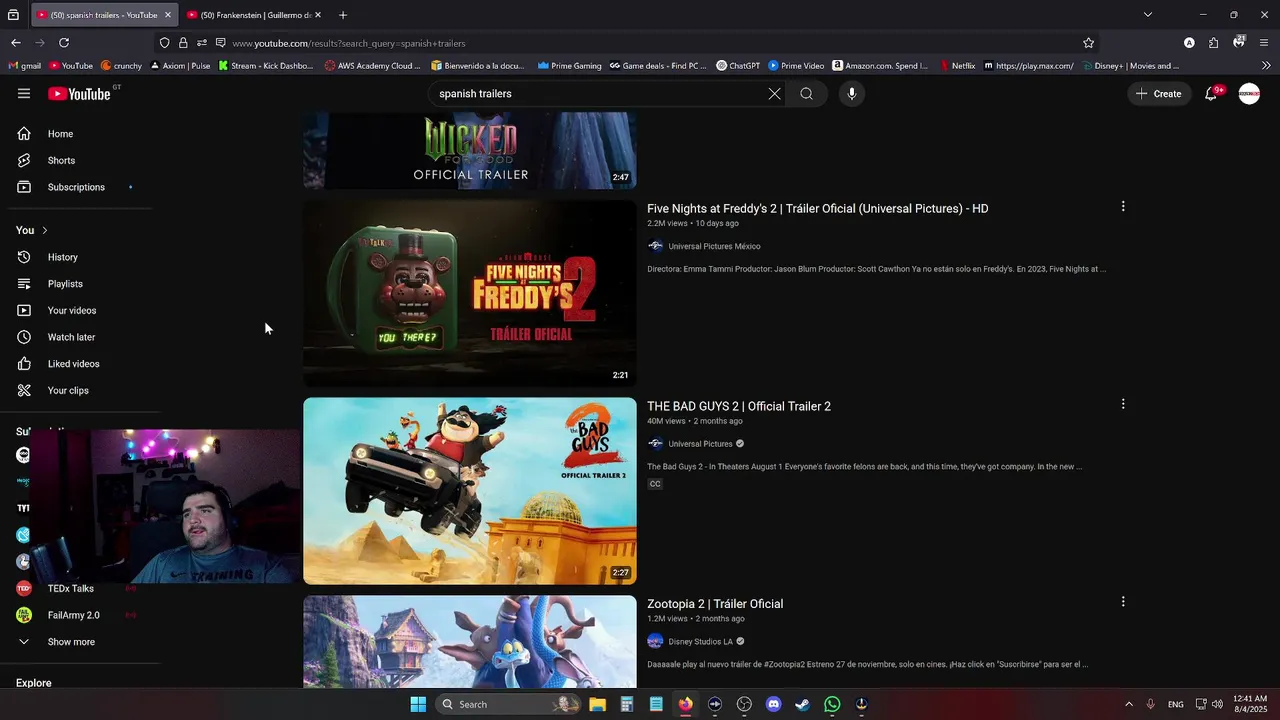This screenshot has height=720, width=1280.
Task: Go back to the previous page
Action: pos(16,43)
